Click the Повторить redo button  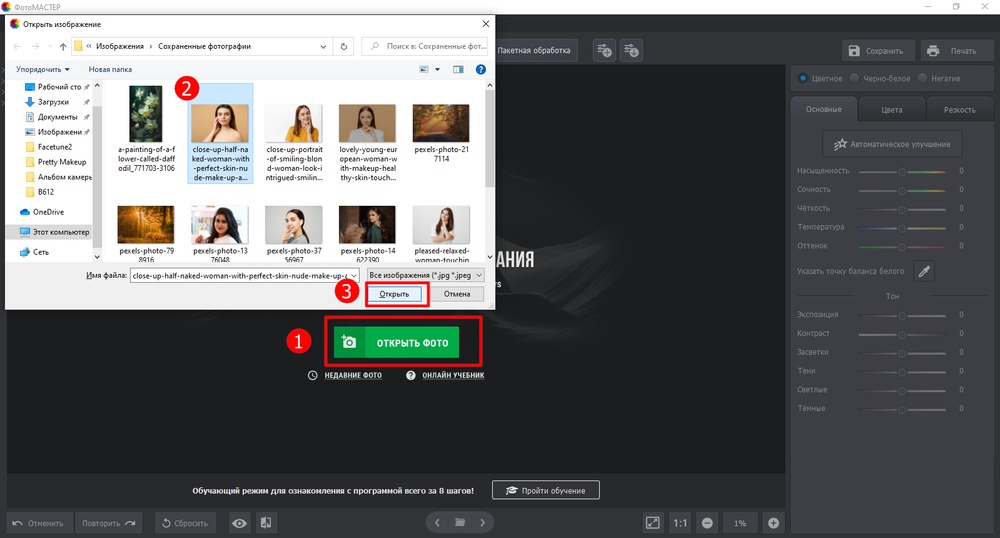(108, 523)
